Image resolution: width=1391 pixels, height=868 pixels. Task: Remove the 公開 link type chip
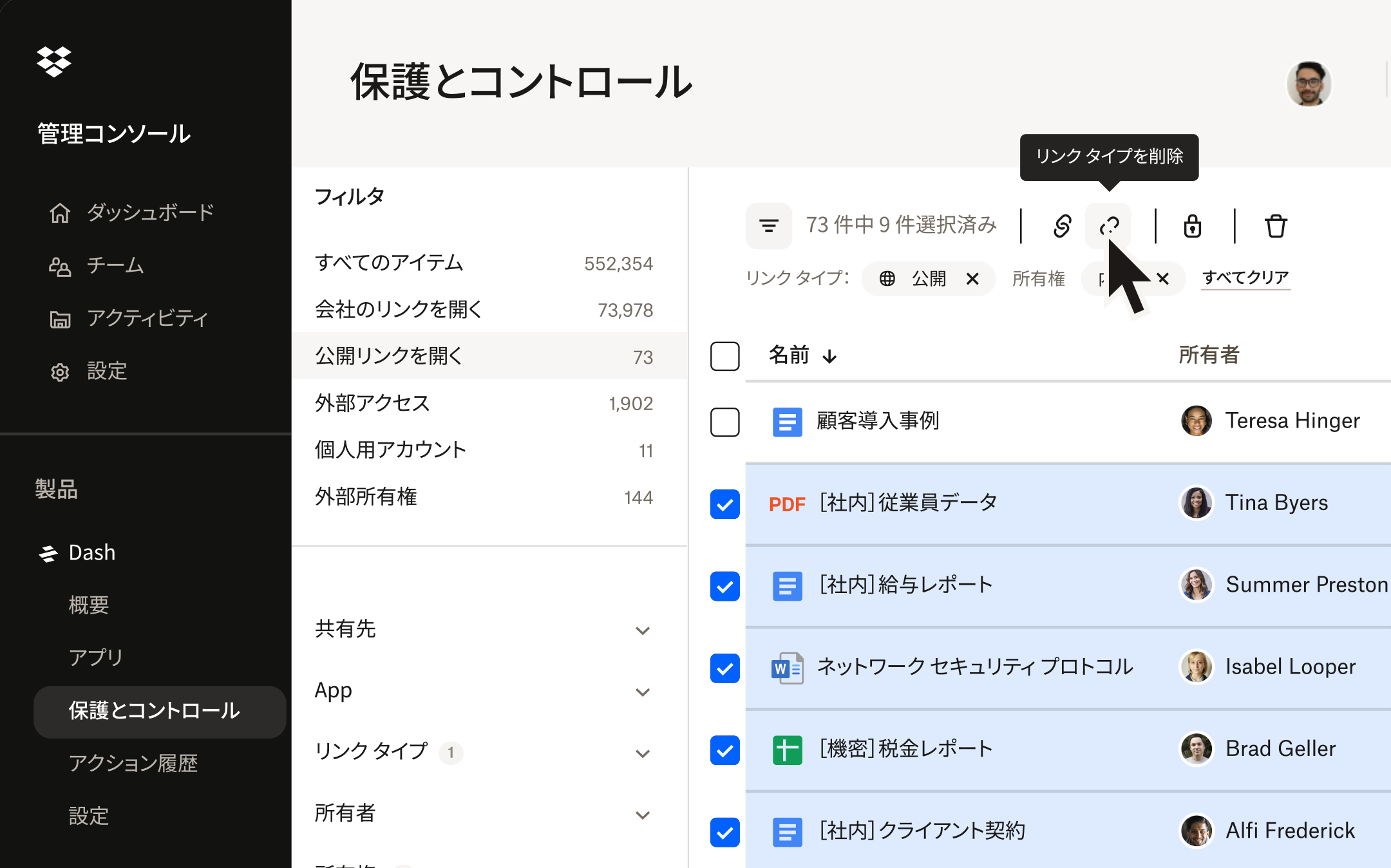click(x=972, y=278)
